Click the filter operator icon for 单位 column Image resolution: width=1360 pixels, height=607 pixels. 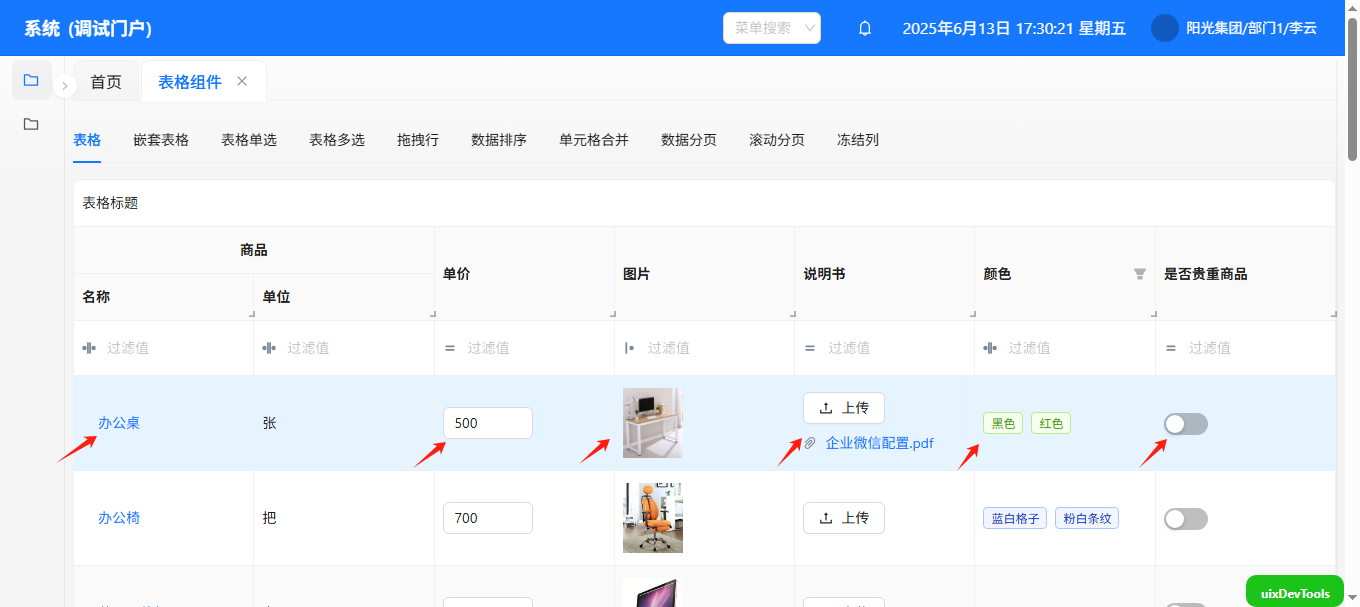269,348
